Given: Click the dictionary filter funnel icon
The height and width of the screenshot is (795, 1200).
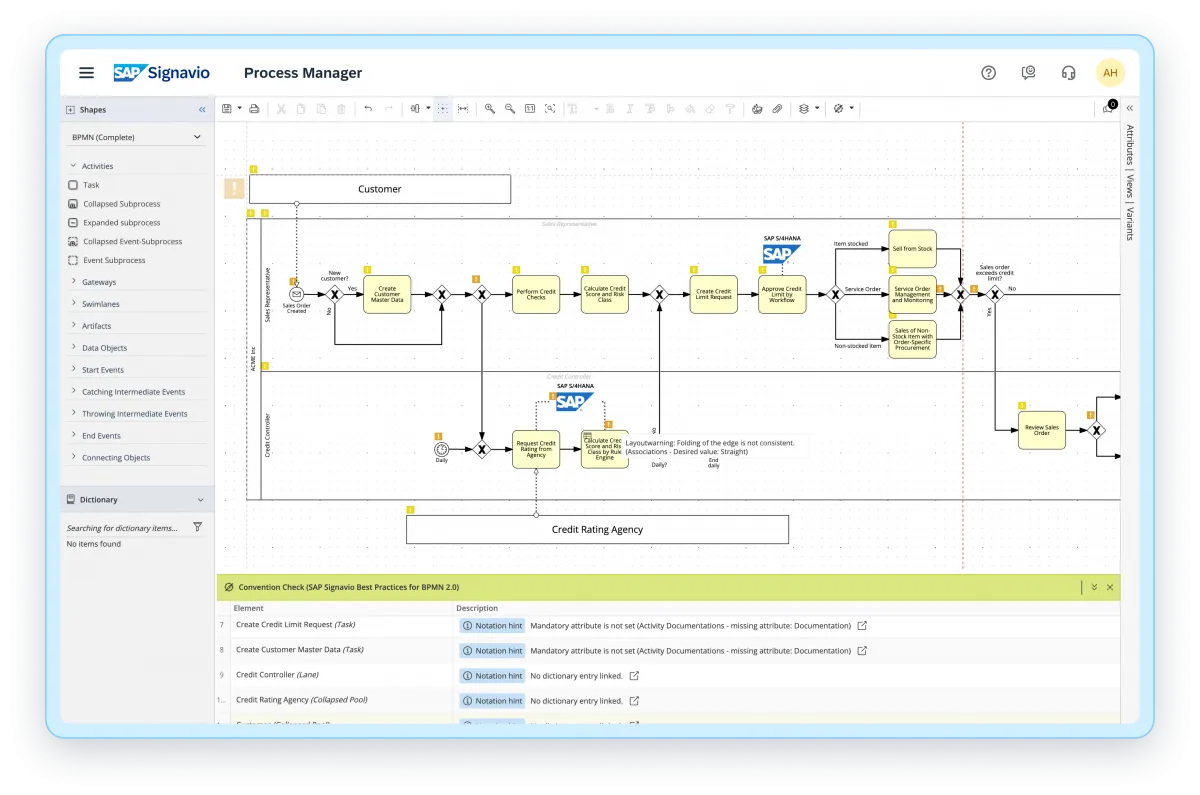Looking at the screenshot, I should 197,527.
